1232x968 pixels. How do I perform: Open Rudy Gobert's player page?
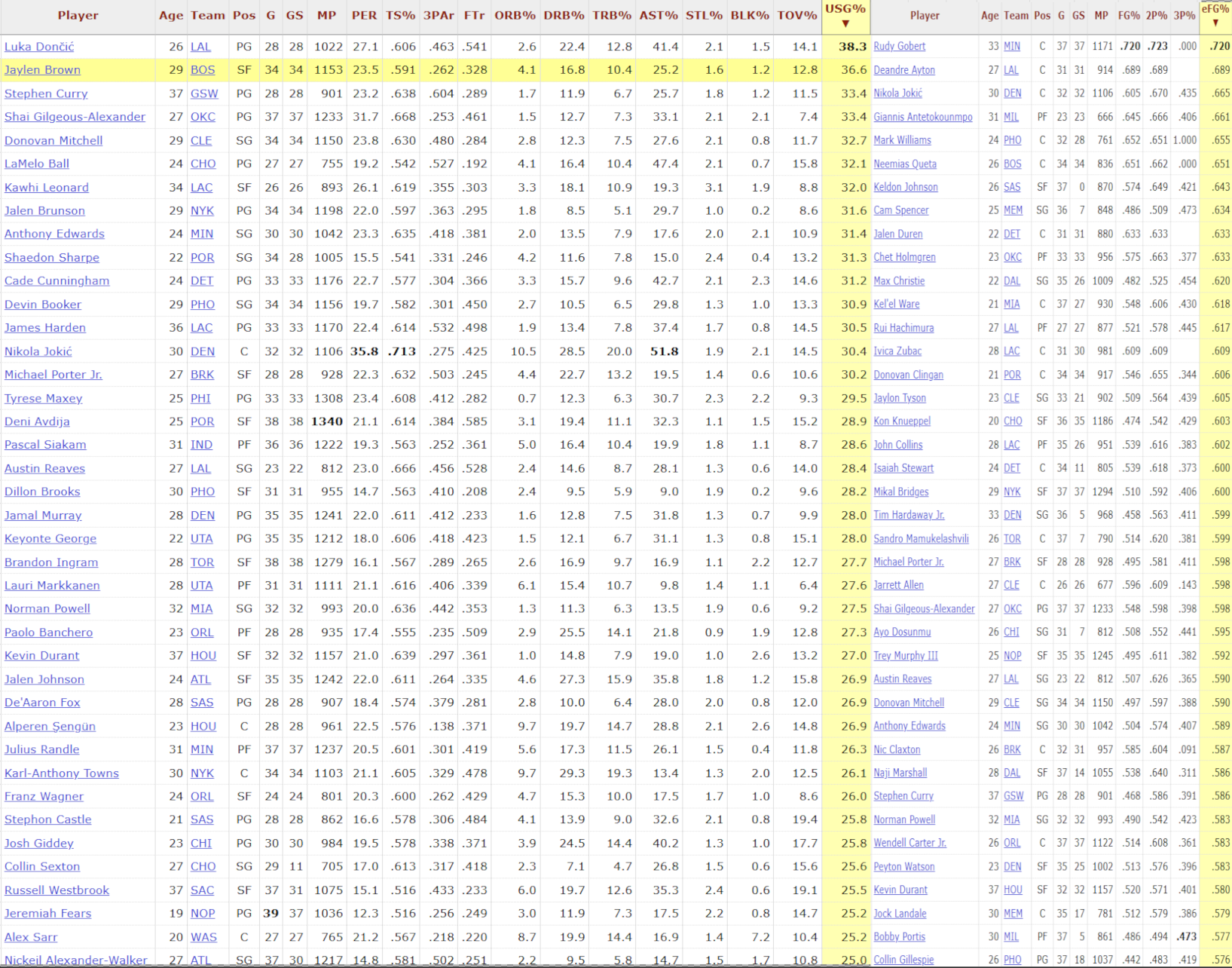[x=900, y=47]
